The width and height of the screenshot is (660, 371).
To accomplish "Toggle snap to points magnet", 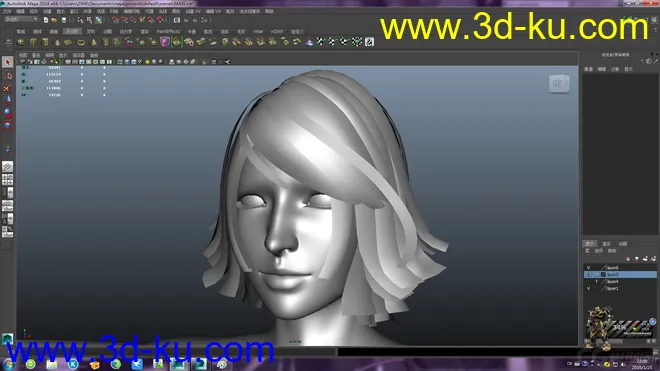I will [133, 20].
